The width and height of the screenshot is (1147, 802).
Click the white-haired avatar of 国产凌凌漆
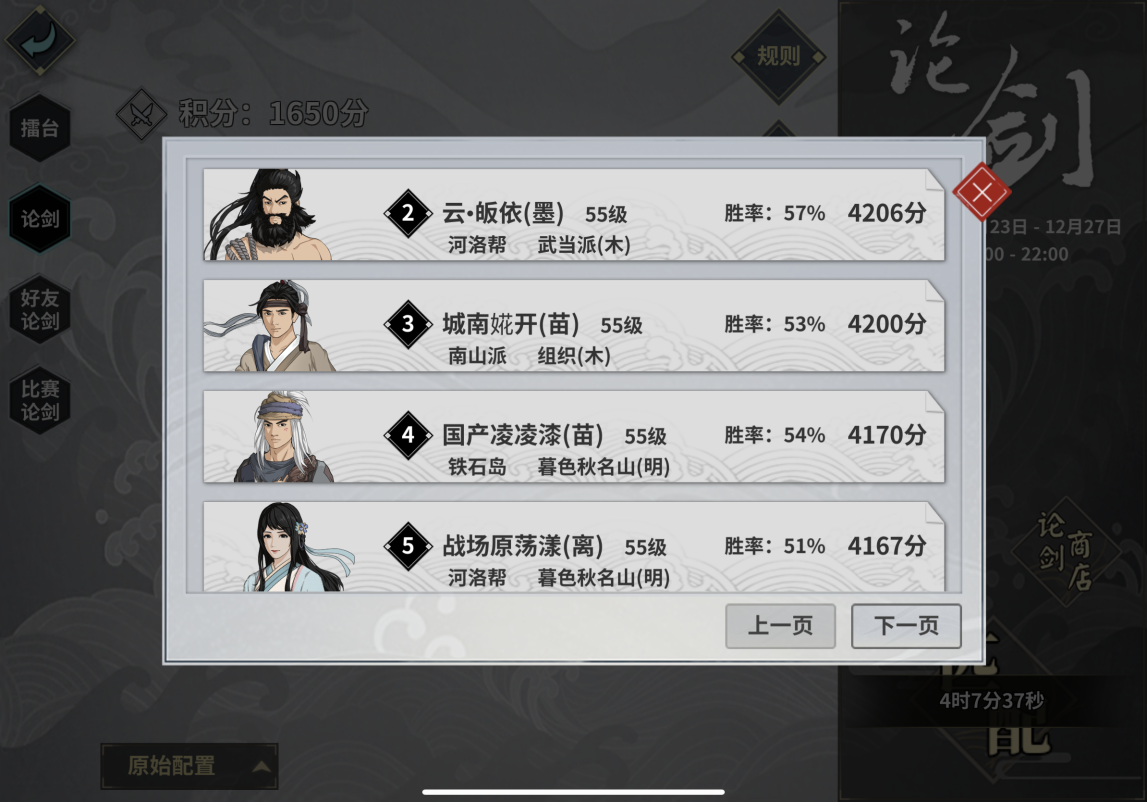(282, 437)
